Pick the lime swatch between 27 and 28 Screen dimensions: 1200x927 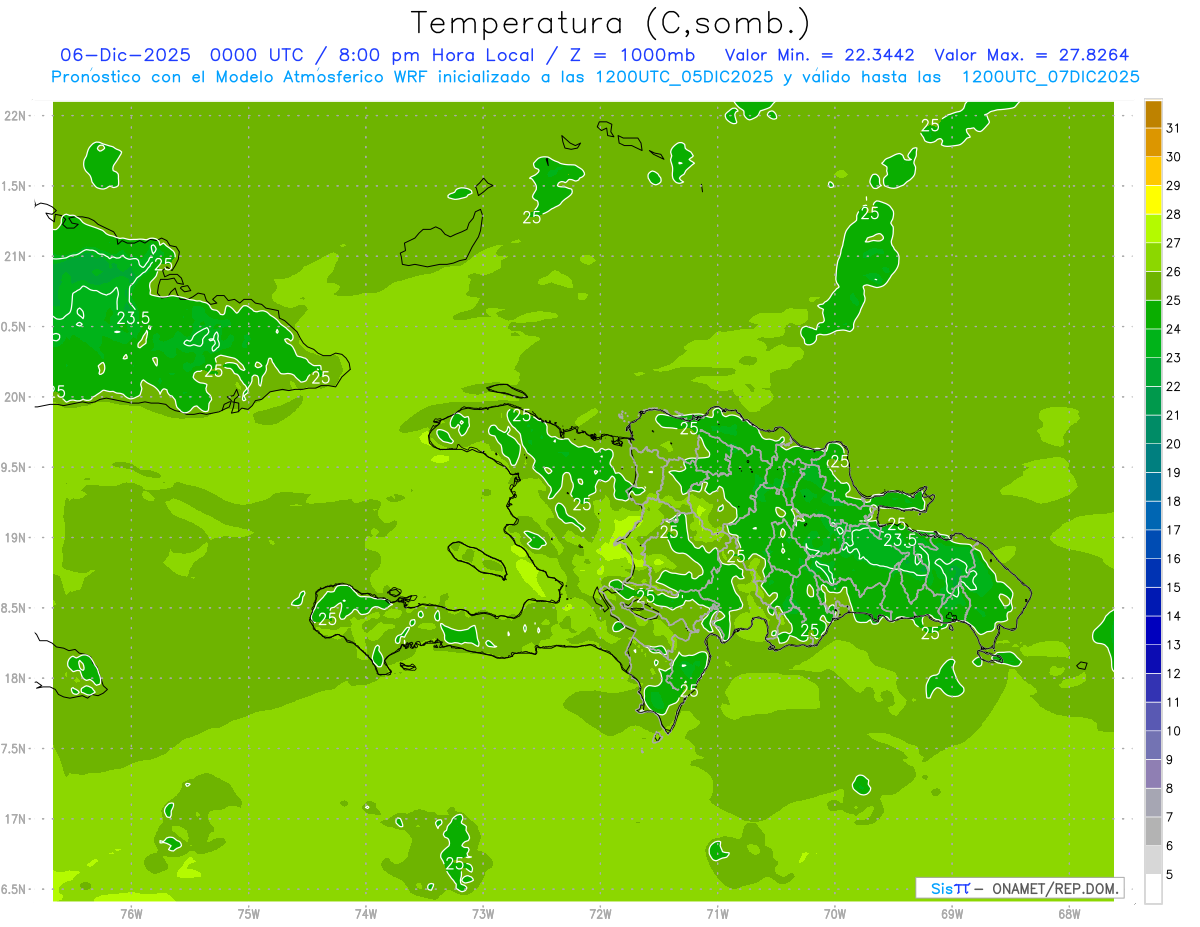coord(1153,229)
